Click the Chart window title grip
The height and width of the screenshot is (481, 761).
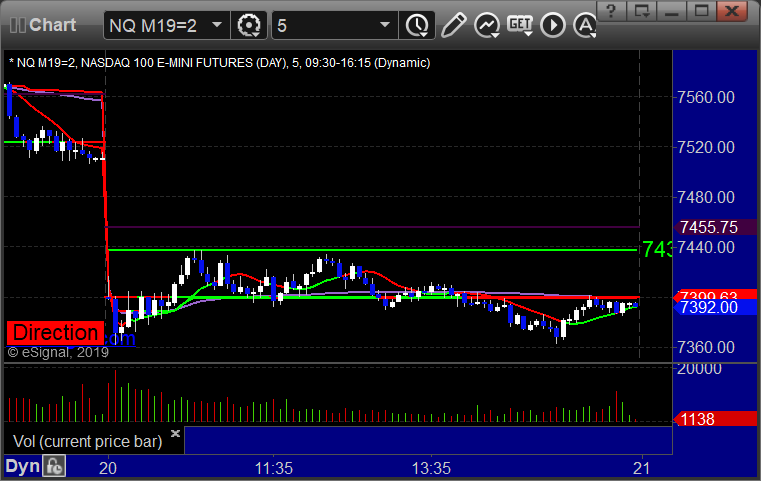16,24
